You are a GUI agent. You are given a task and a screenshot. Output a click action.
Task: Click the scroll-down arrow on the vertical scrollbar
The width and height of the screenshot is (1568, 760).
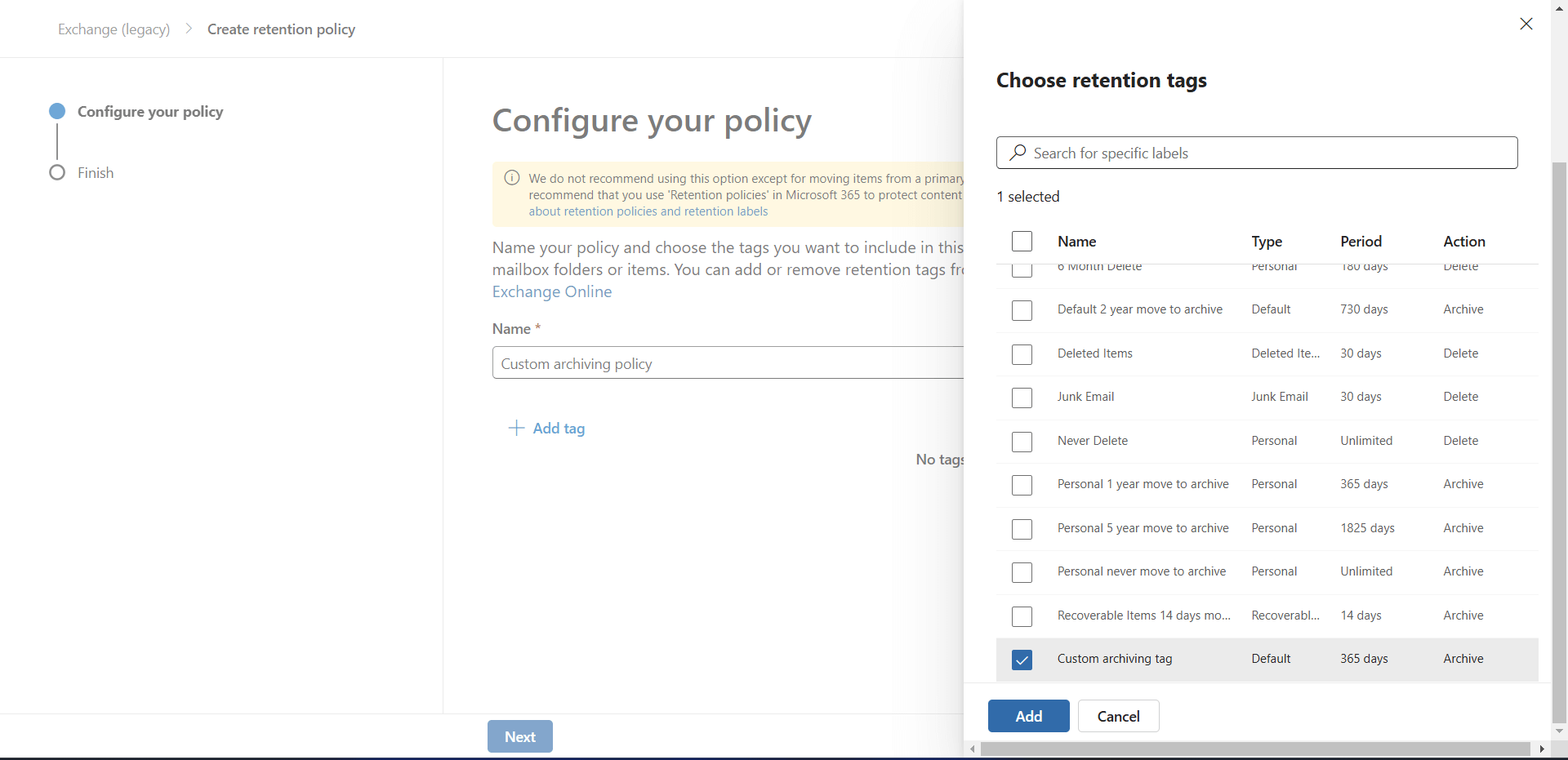pos(1559,731)
